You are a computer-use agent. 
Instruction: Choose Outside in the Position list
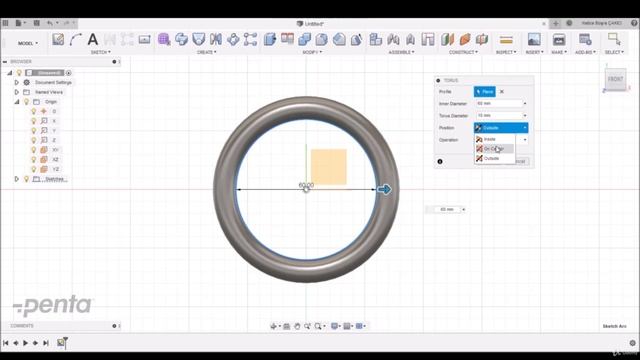(494, 158)
